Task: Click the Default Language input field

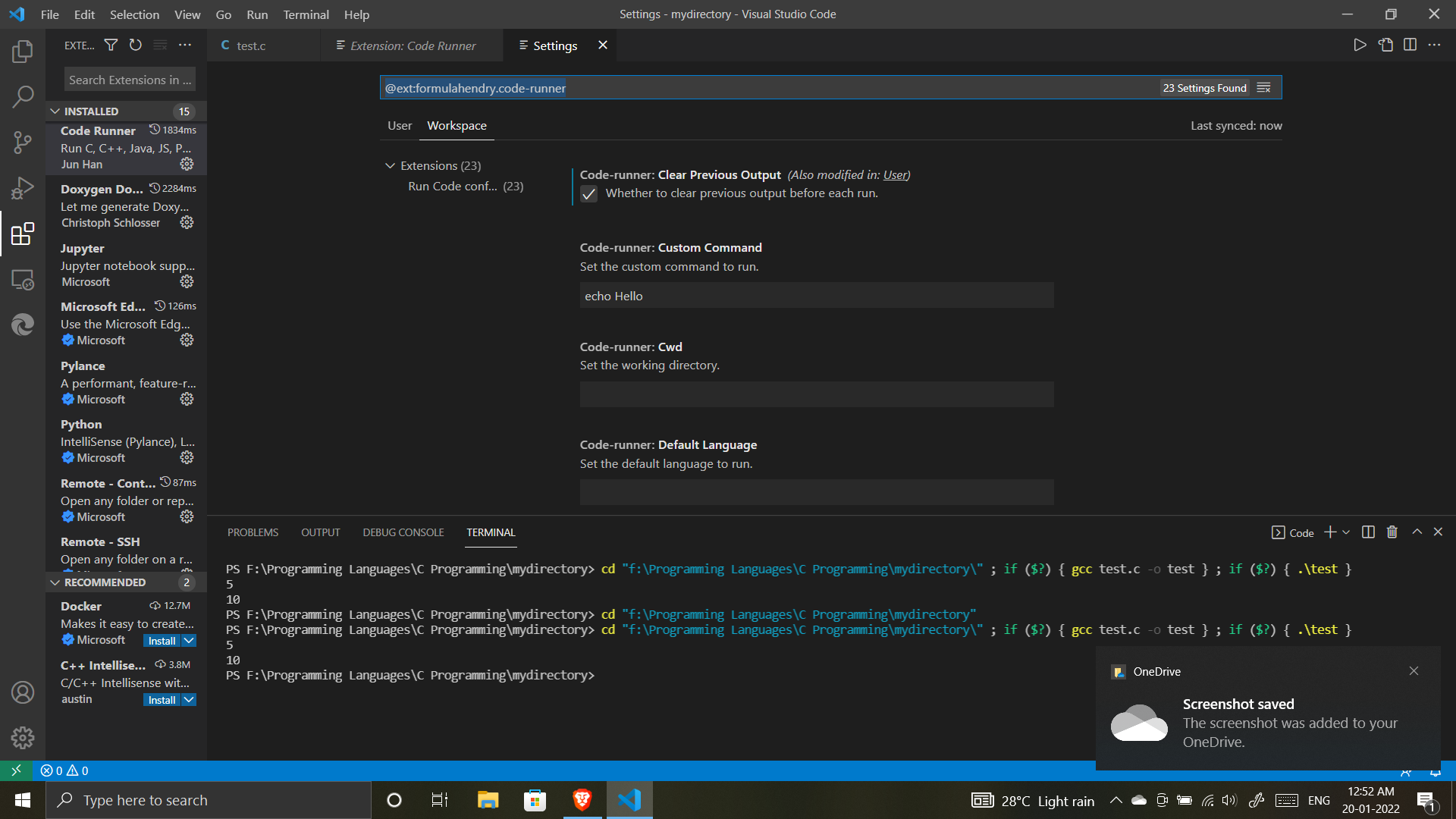Action: (817, 492)
